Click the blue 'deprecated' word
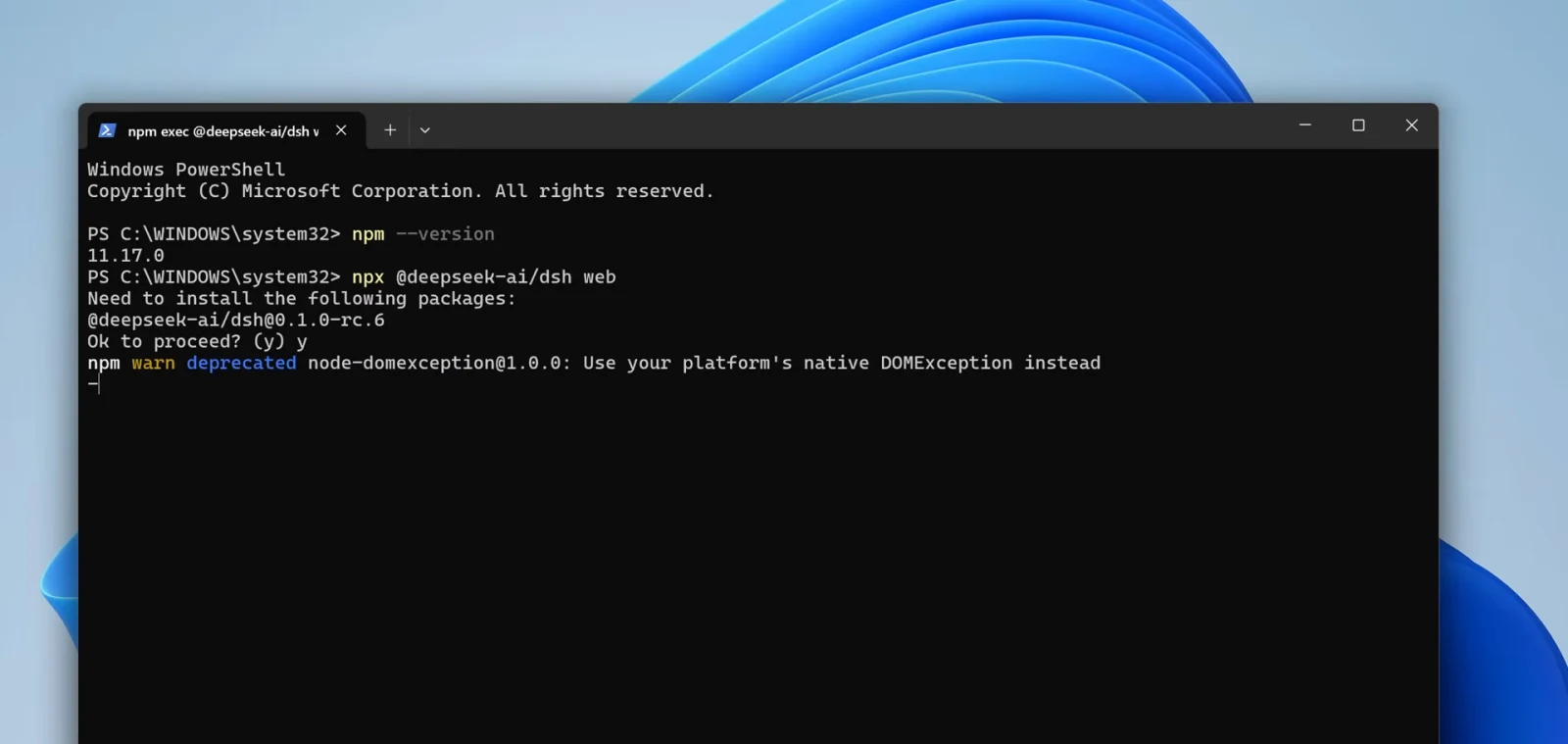Screen dimensions: 1568x744 coord(241,364)
